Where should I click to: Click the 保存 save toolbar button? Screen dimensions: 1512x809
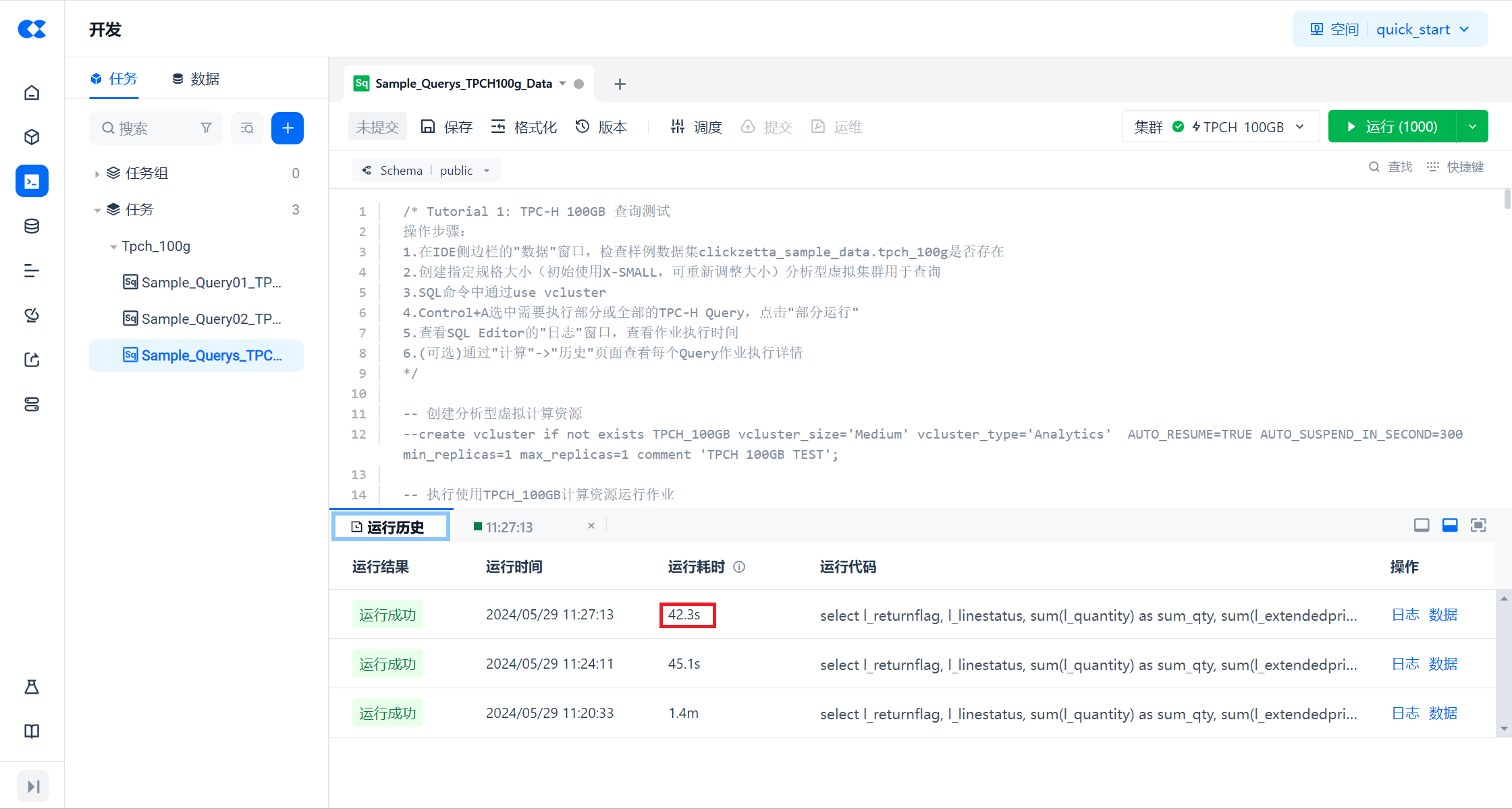click(x=446, y=127)
